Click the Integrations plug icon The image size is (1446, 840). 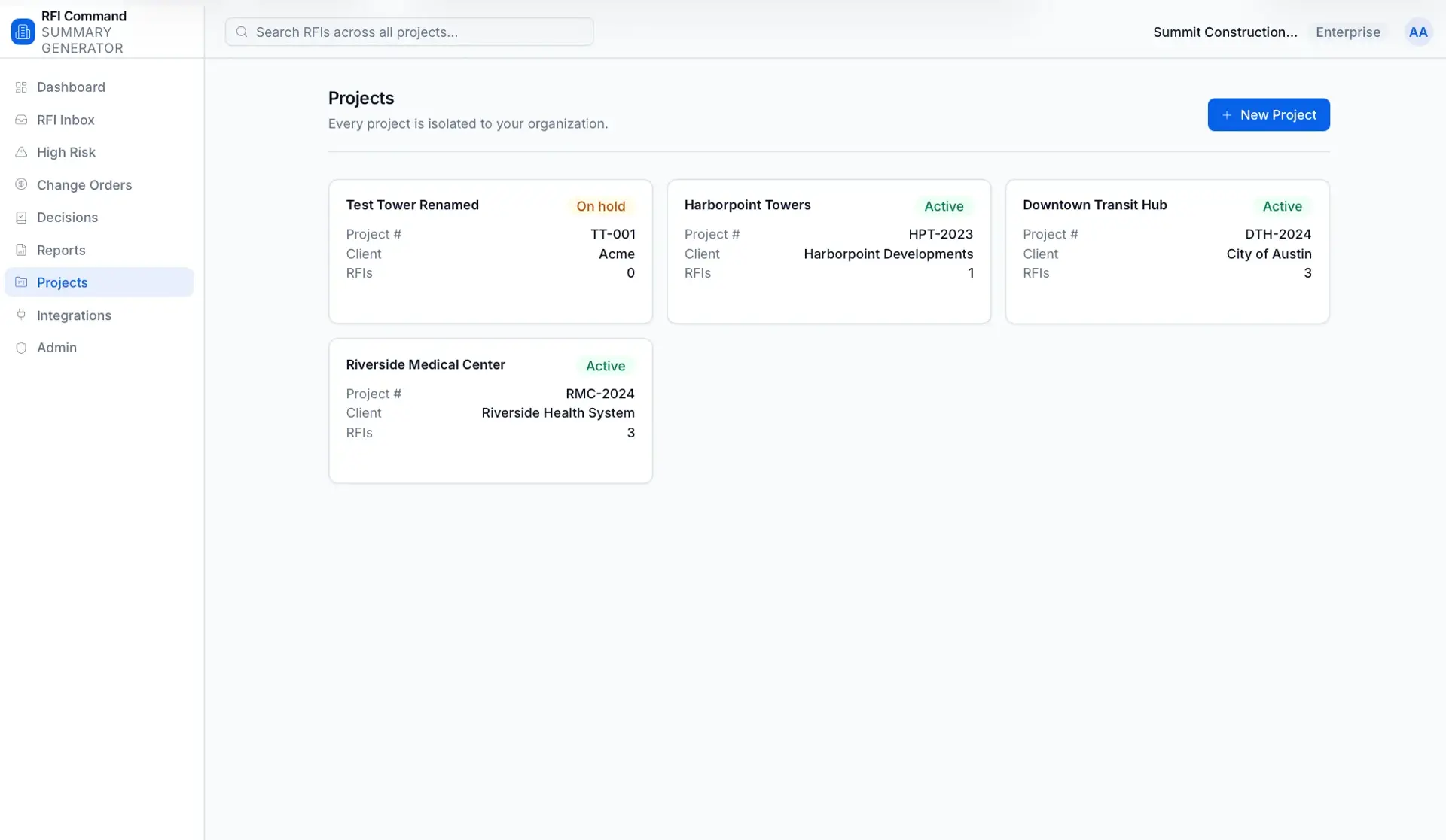pyautogui.click(x=21, y=315)
